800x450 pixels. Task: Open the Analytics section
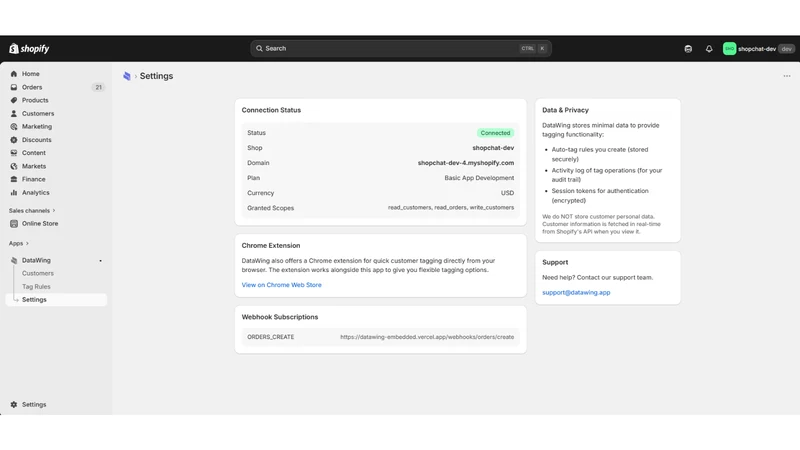tap(35, 193)
